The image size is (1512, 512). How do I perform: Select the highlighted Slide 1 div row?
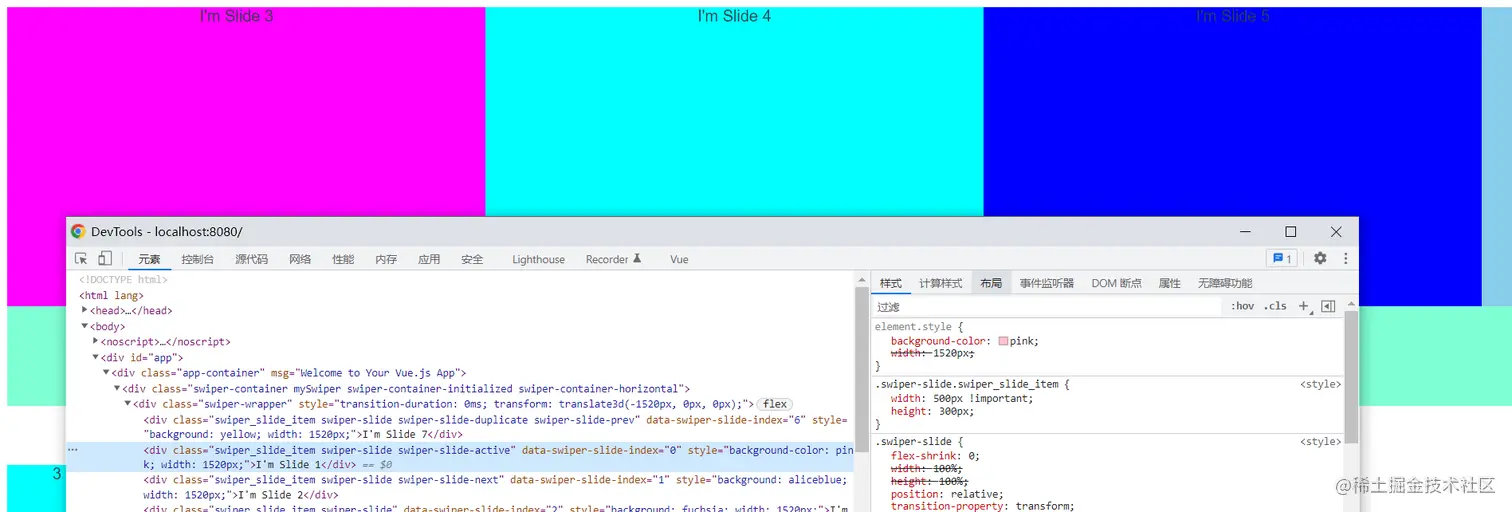pyautogui.click(x=460, y=457)
